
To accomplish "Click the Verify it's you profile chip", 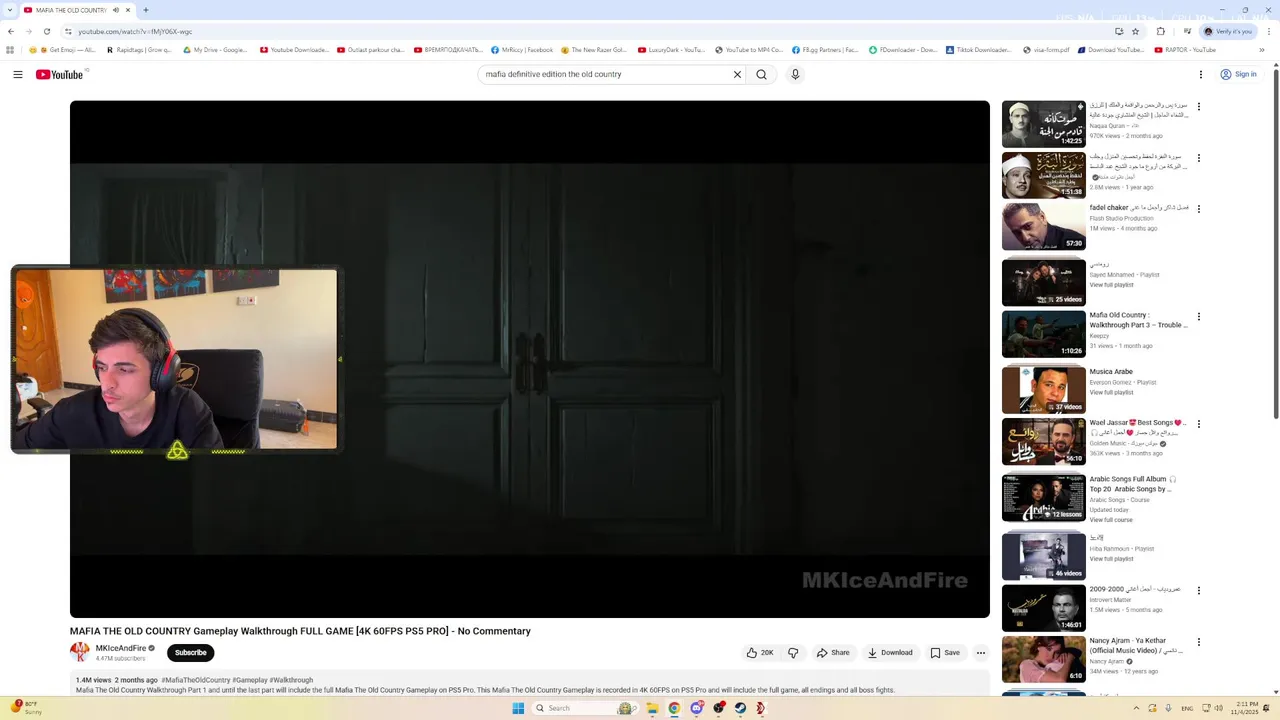I will 1228,31.
